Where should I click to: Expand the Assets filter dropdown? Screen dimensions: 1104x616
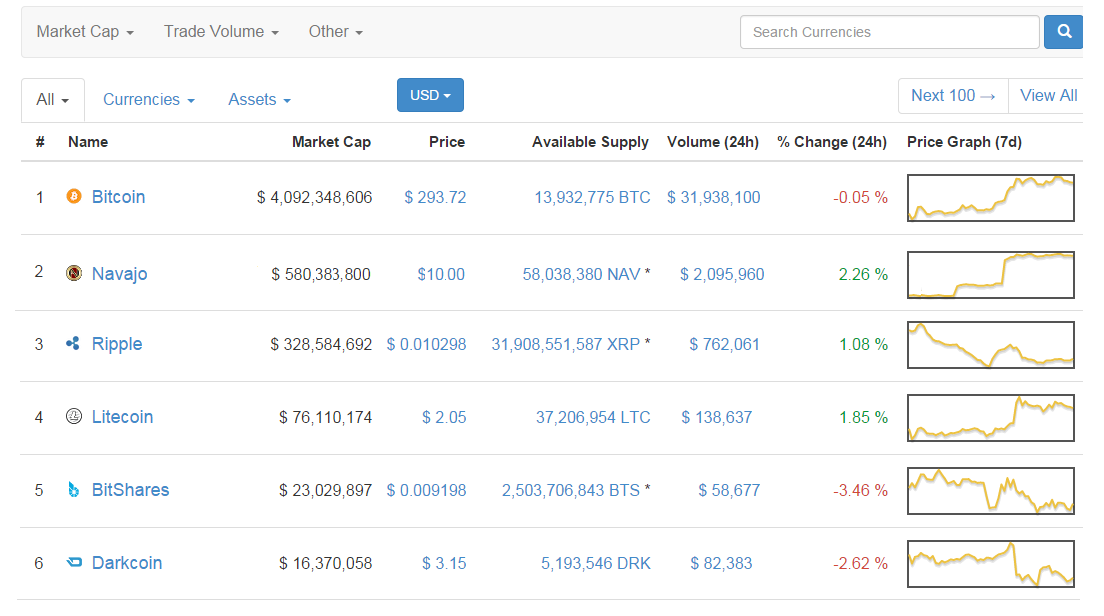pyautogui.click(x=259, y=99)
